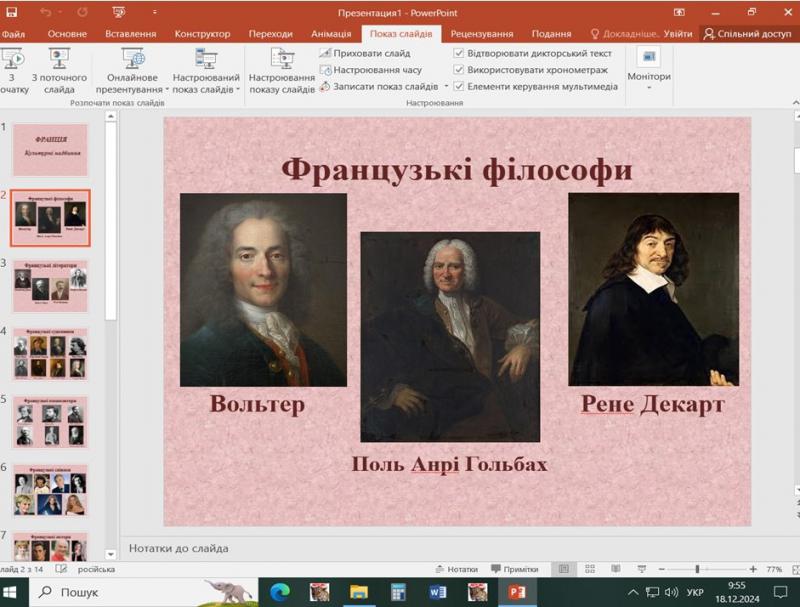Switch to the Переходи tab

[x=270, y=34]
